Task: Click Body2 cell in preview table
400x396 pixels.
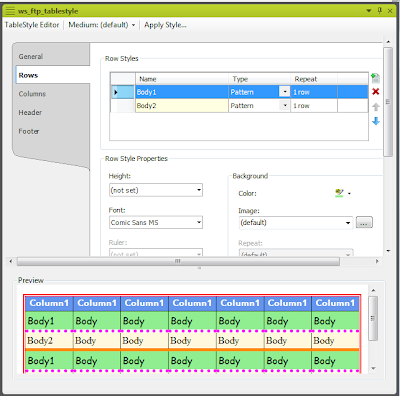Action: (49, 341)
